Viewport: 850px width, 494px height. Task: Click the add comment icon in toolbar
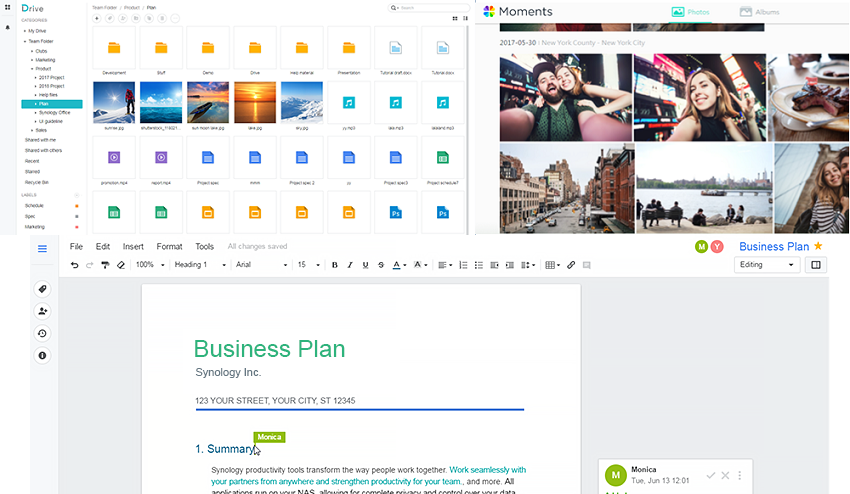click(587, 265)
